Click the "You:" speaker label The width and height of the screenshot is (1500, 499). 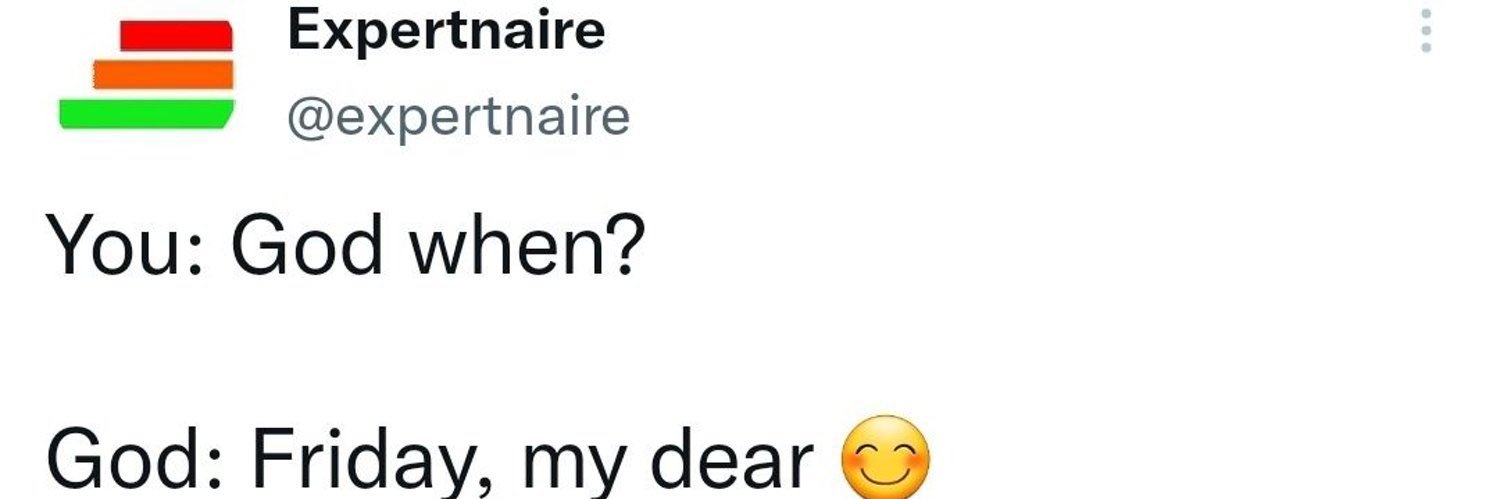[x=127, y=246]
